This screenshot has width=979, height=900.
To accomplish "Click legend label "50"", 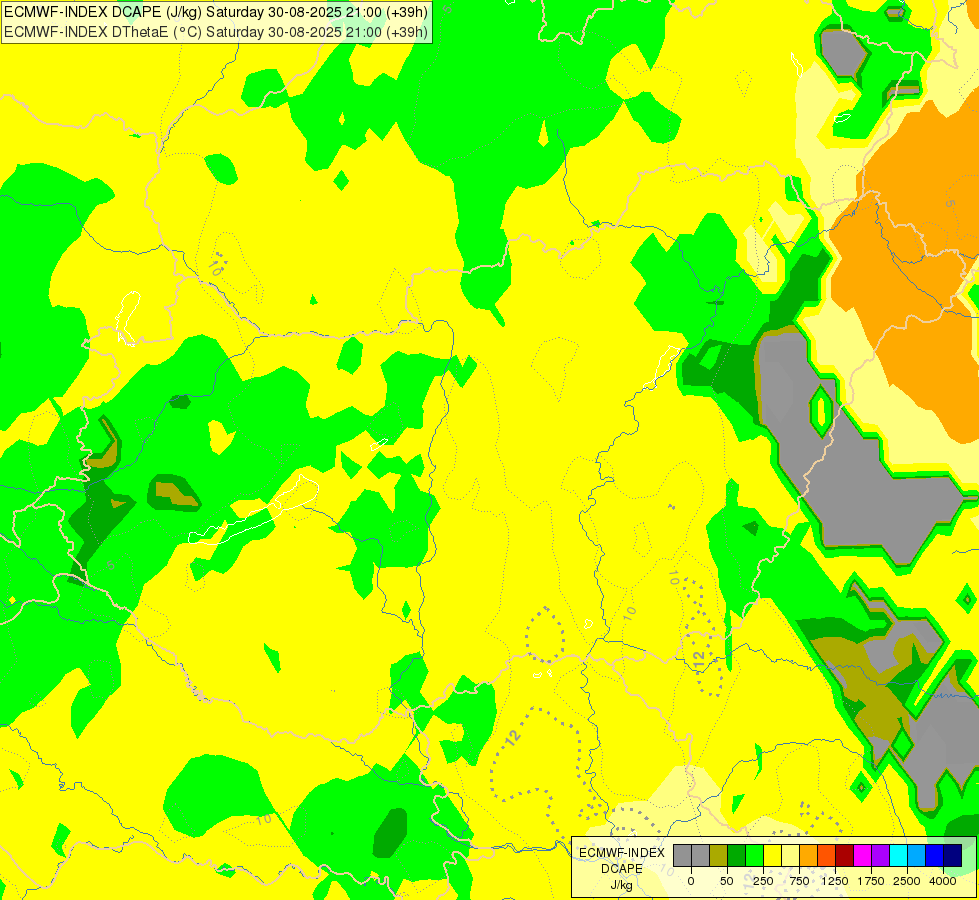I will (727, 881).
